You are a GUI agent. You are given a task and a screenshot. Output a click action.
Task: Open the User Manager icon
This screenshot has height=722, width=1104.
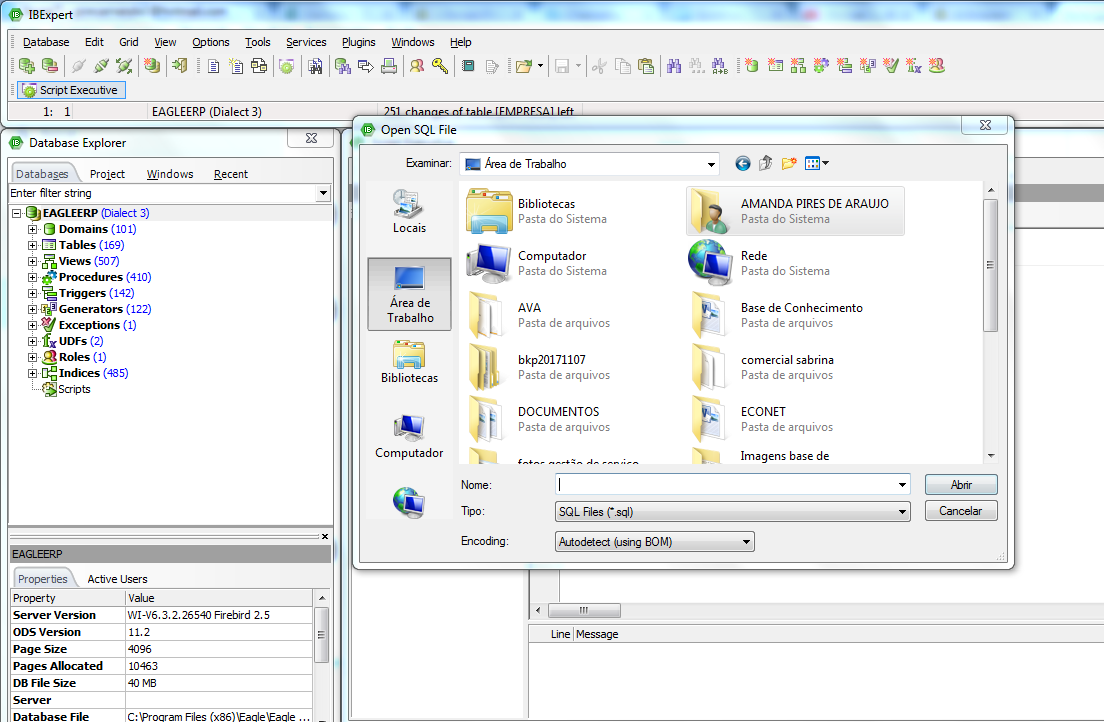[x=417, y=66]
